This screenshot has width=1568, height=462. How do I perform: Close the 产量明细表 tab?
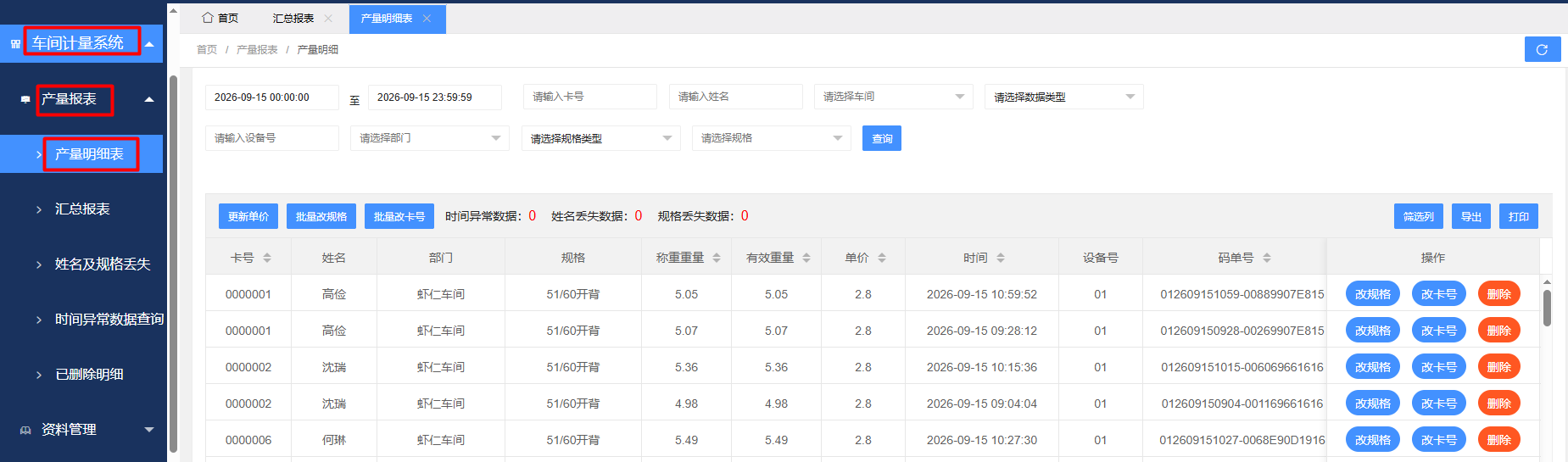[x=427, y=18]
